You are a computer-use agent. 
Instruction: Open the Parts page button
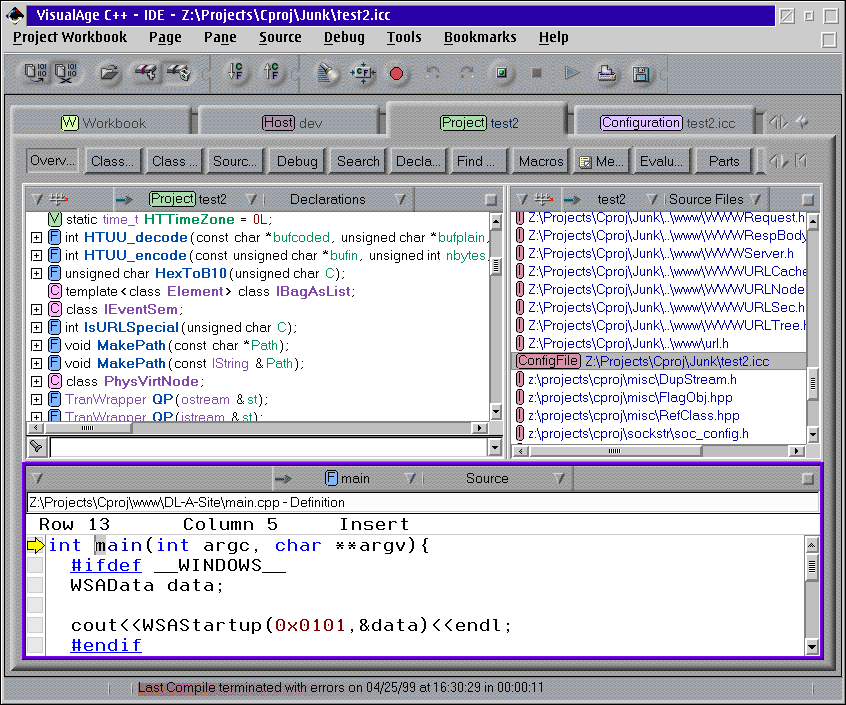pyautogui.click(x=724, y=161)
